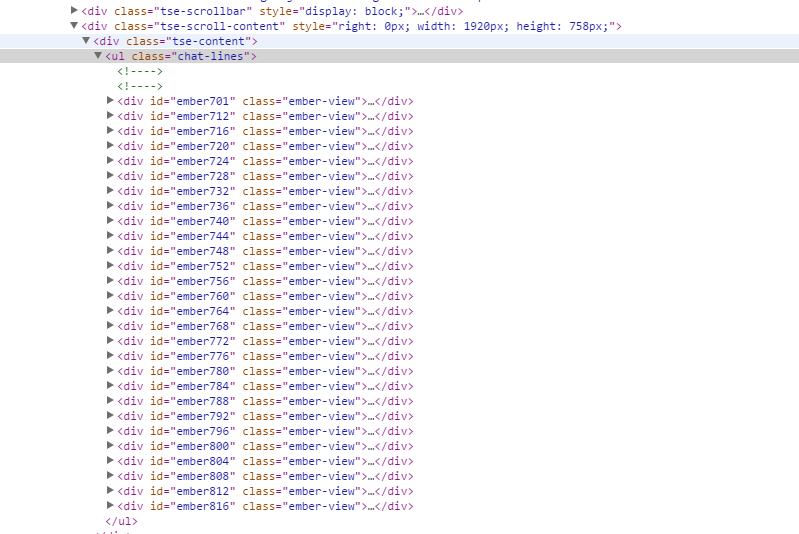This screenshot has width=799, height=534.
Task: Select the ember776 div row text
Action: [x=265, y=356]
